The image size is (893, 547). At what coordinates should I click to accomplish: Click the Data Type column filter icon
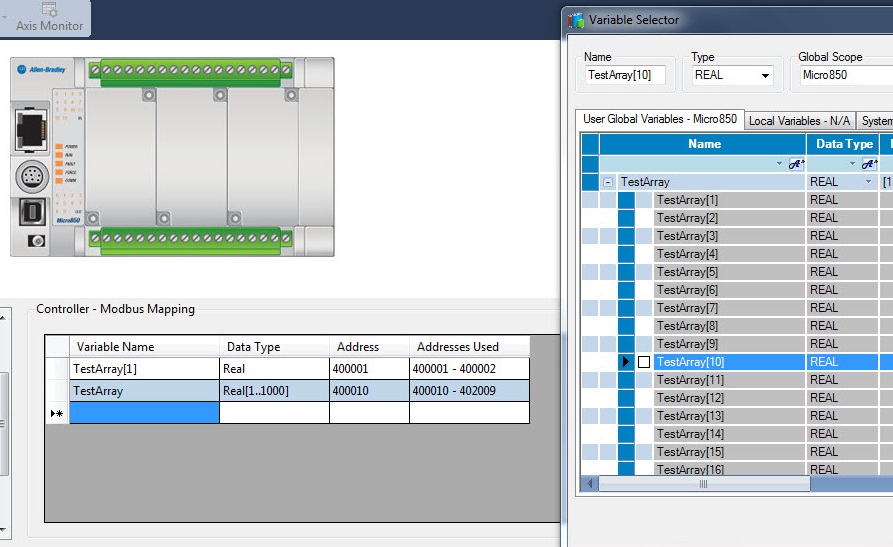tap(869, 164)
